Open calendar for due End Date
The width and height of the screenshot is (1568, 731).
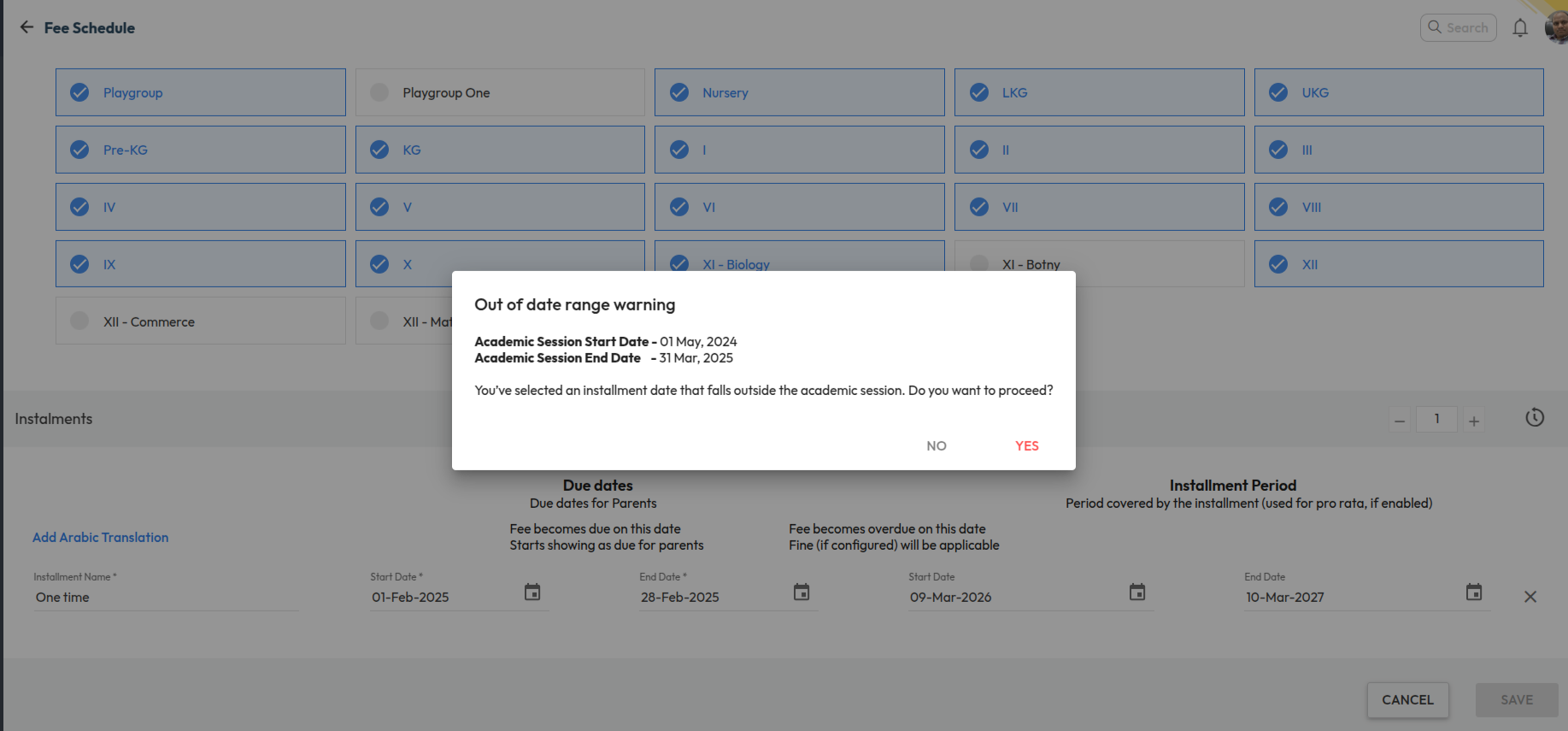[x=802, y=592]
